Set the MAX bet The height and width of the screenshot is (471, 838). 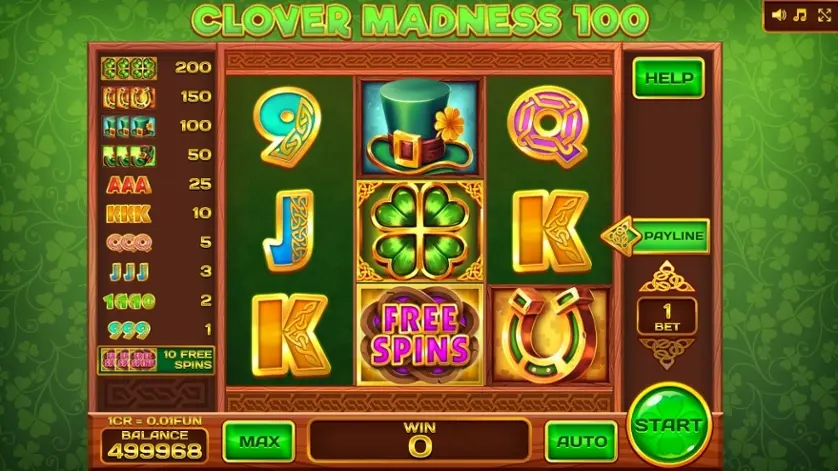point(259,441)
